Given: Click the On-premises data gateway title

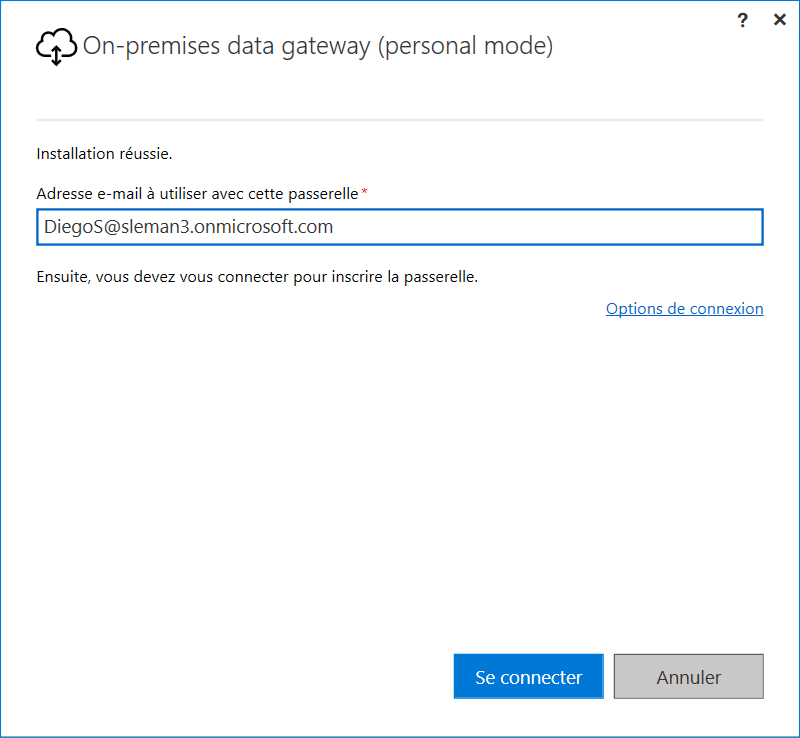Looking at the screenshot, I should [x=317, y=46].
